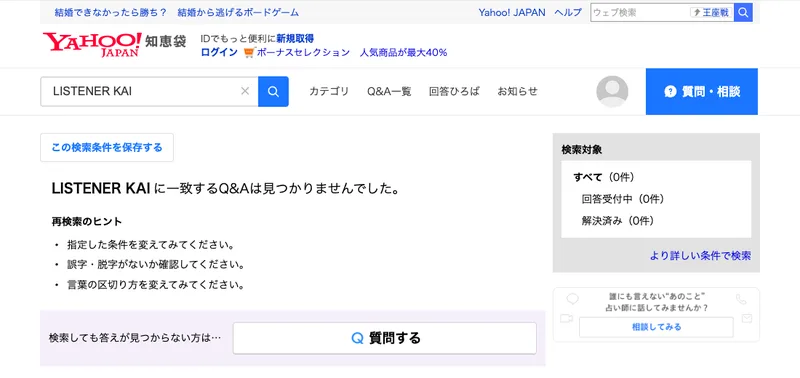Open the 結婚できなかったら勝ち？ promo link

[x=111, y=13]
